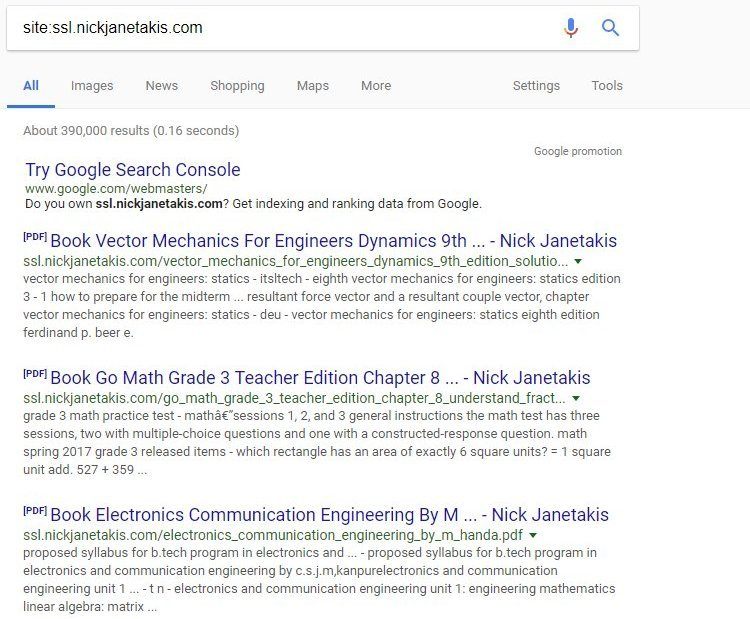750x619 pixels.
Task: Open Book Vector Mechanics For Engineers result
Action: click(x=333, y=241)
